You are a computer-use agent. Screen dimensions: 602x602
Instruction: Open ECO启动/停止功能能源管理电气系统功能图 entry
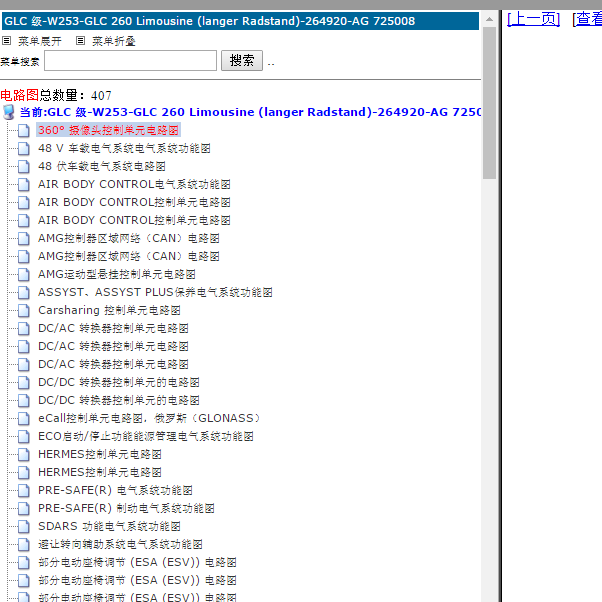click(146, 437)
